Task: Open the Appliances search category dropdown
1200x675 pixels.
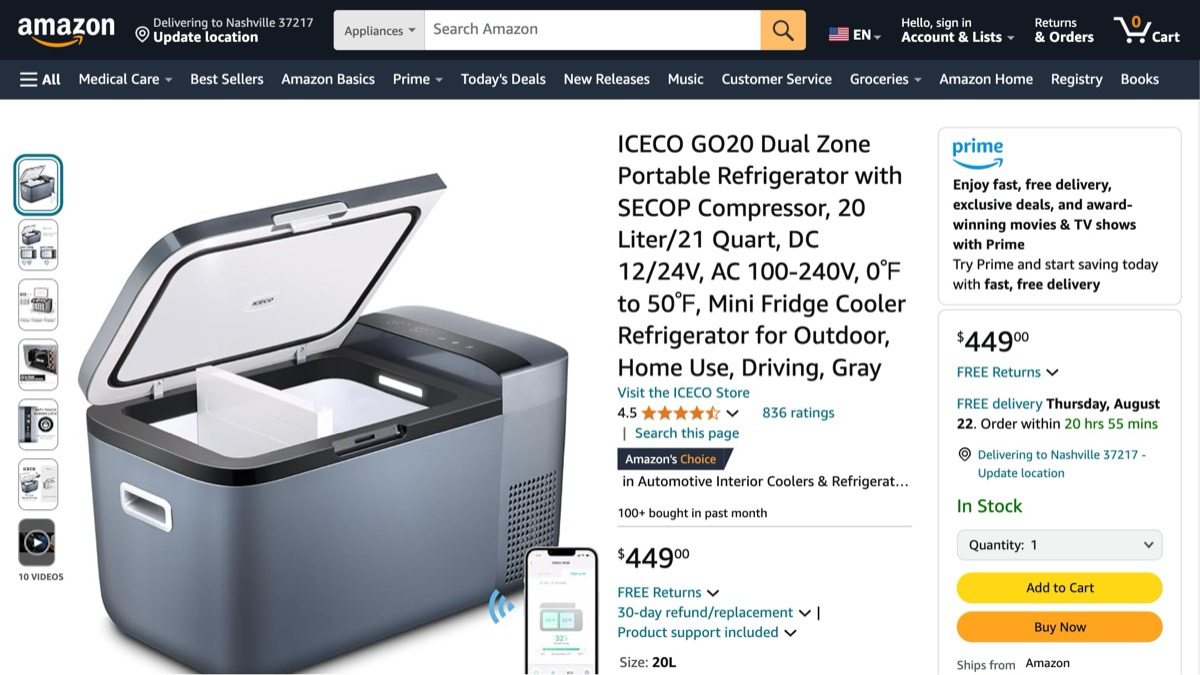Action: coord(379,30)
